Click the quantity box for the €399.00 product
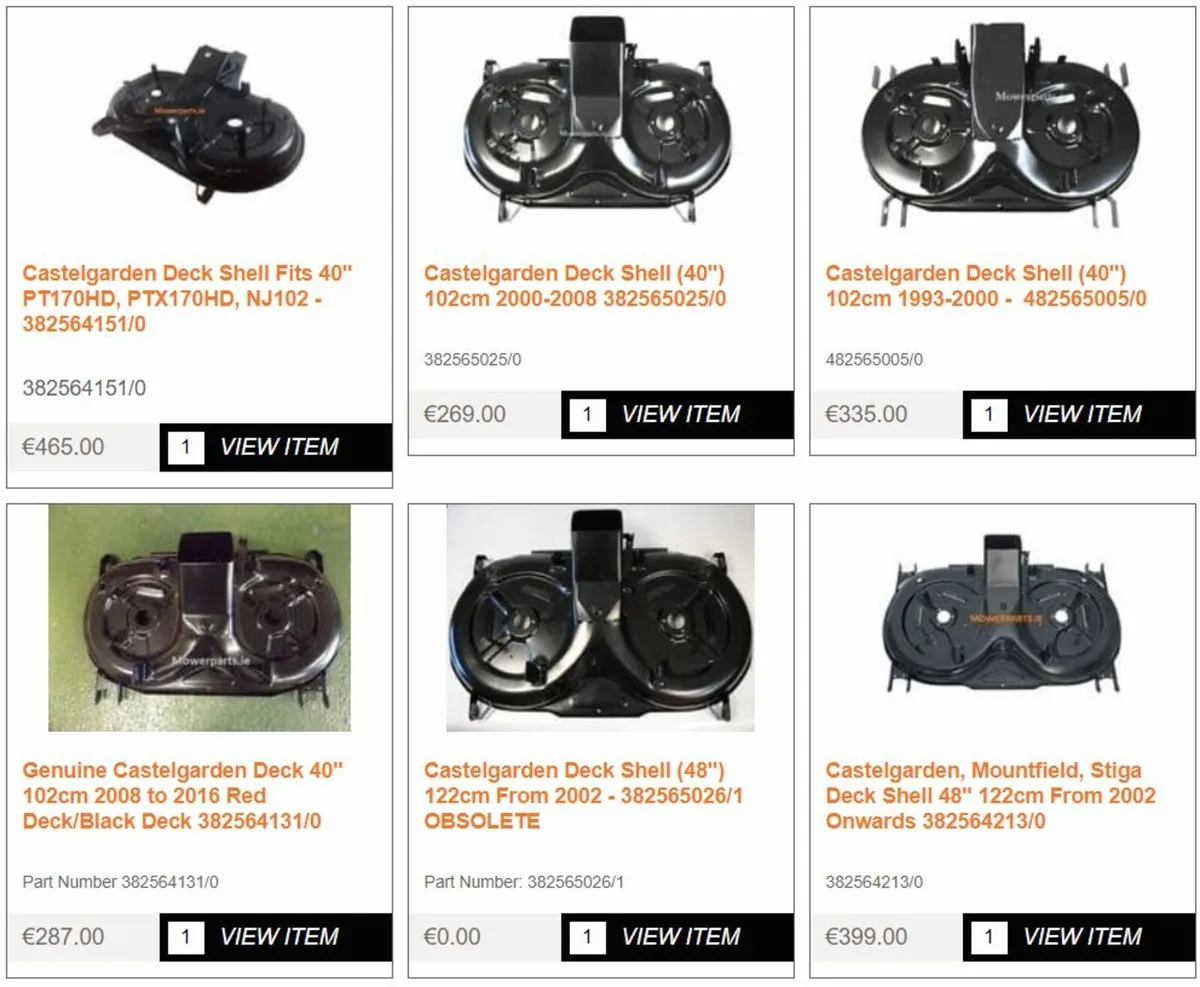Screen dimensions: 1200x987 (x=990, y=937)
